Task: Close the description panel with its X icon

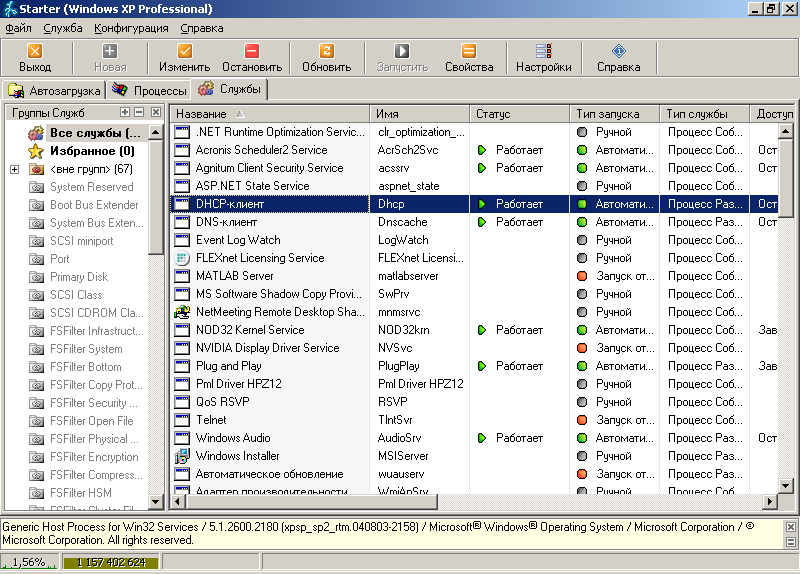Action: pos(790,527)
